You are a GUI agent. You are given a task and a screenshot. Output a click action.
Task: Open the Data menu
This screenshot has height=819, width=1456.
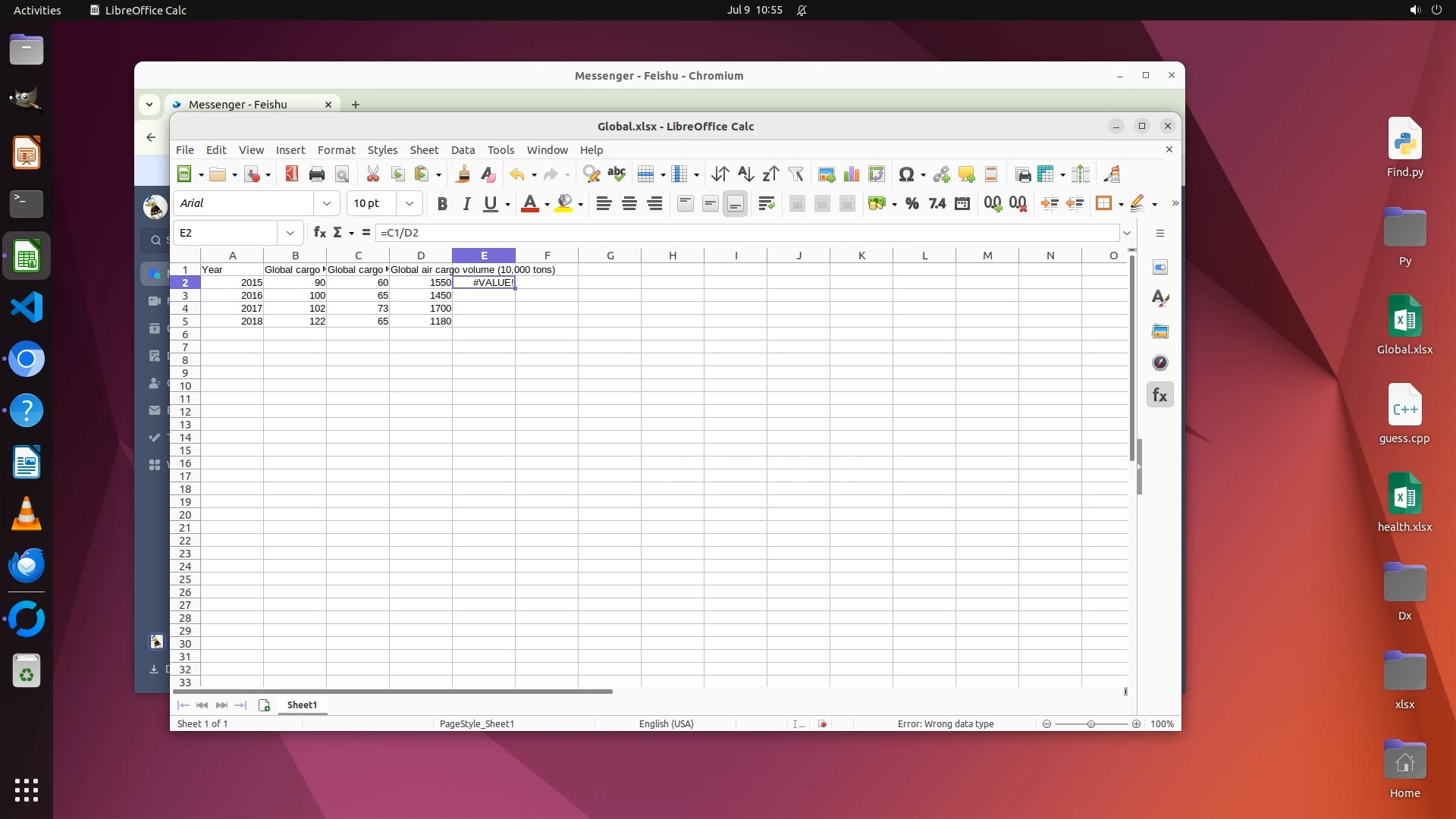463,150
